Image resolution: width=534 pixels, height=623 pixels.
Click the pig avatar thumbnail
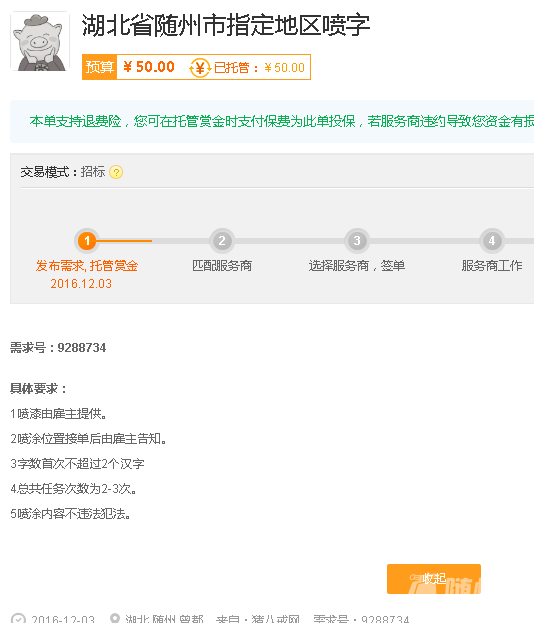pyautogui.click(x=40, y=41)
